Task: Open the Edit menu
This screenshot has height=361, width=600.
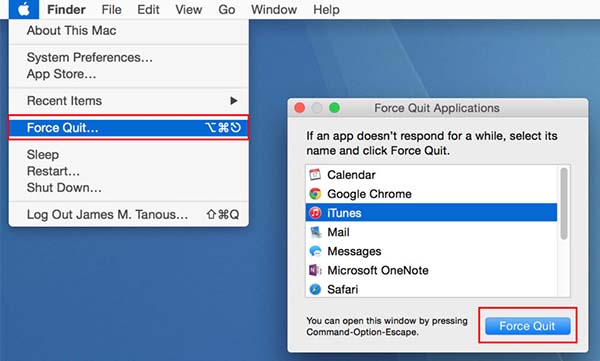Action: pyautogui.click(x=148, y=9)
